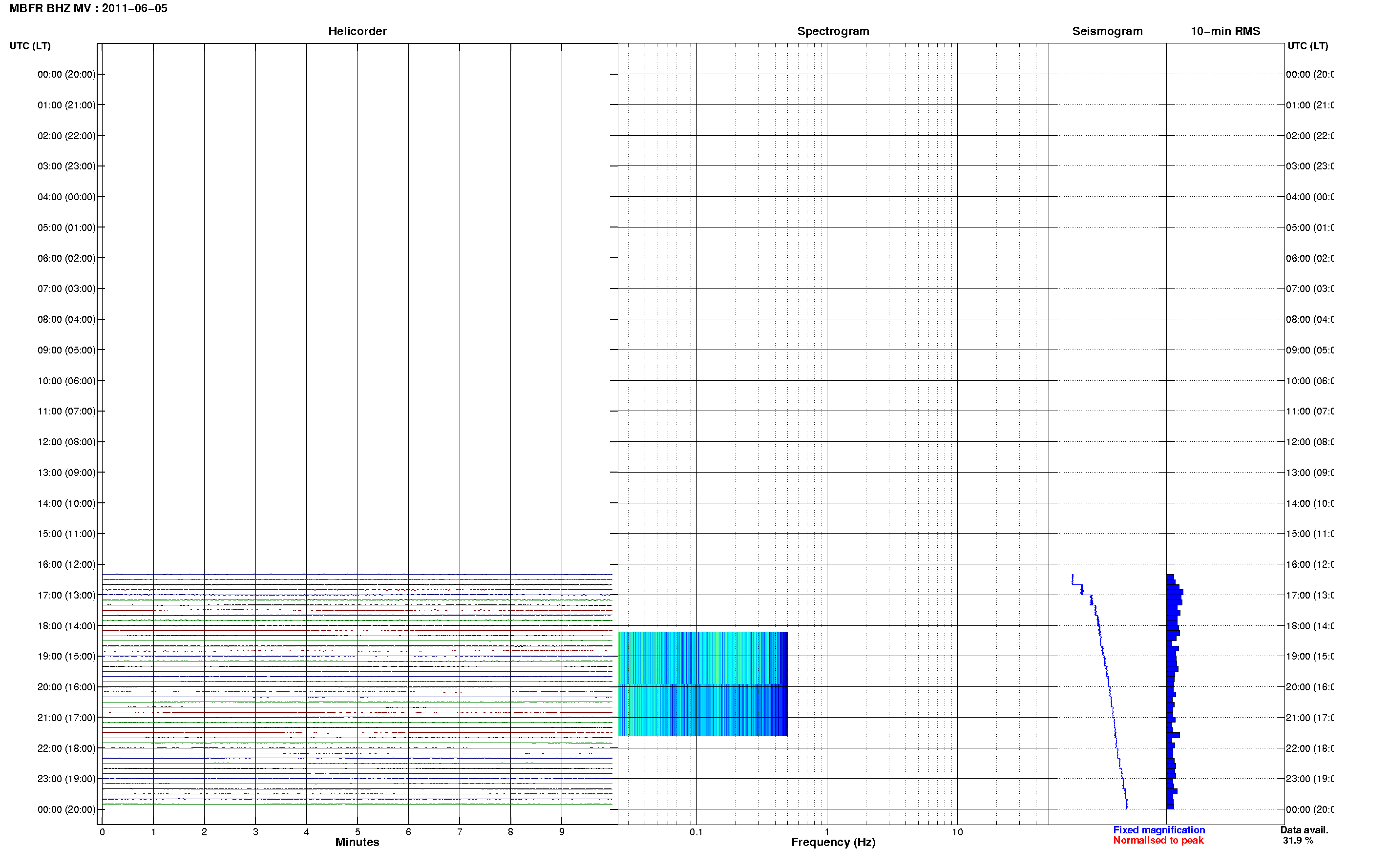
Task: Click the left time label '02:00 (22:00)'
Action: [x=66, y=136]
